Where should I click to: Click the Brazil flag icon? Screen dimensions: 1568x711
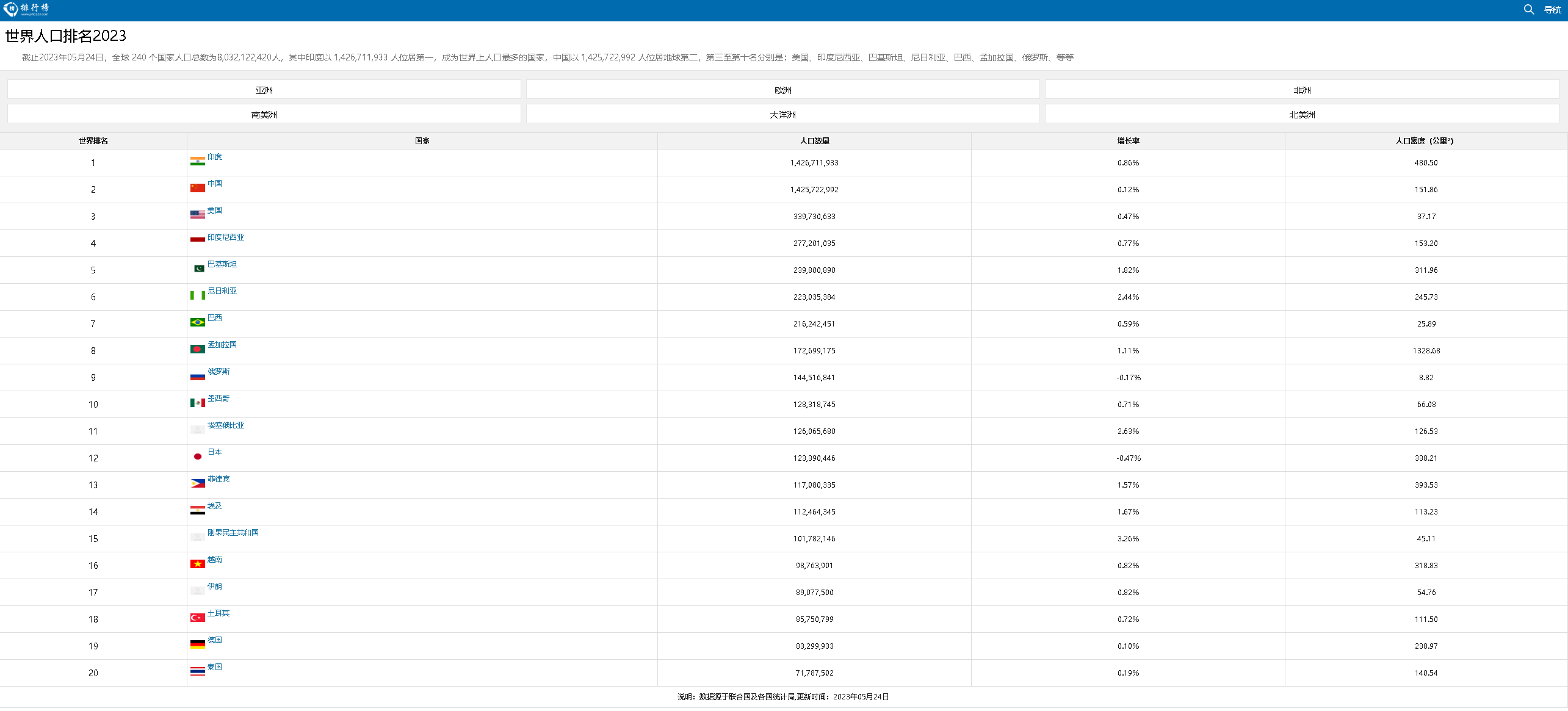pos(197,322)
